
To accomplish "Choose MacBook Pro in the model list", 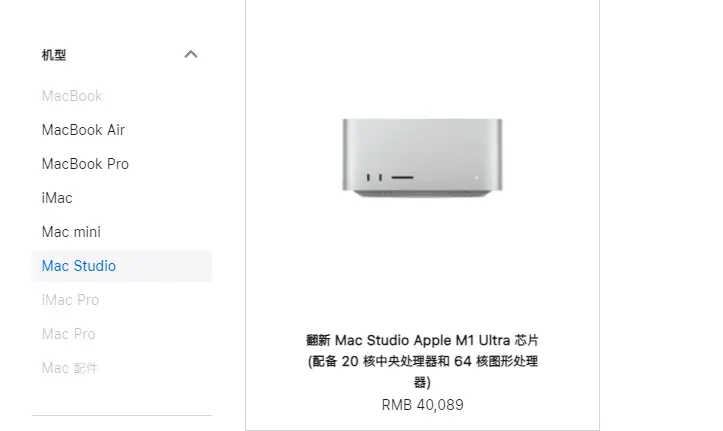I will point(85,164).
